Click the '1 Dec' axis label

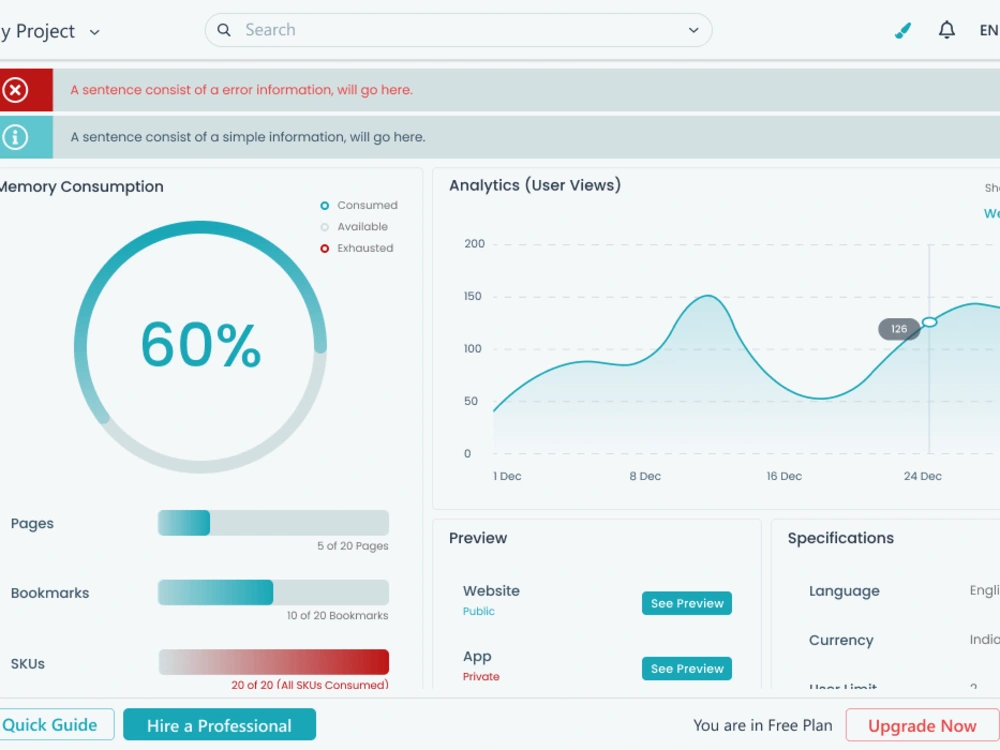507,476
